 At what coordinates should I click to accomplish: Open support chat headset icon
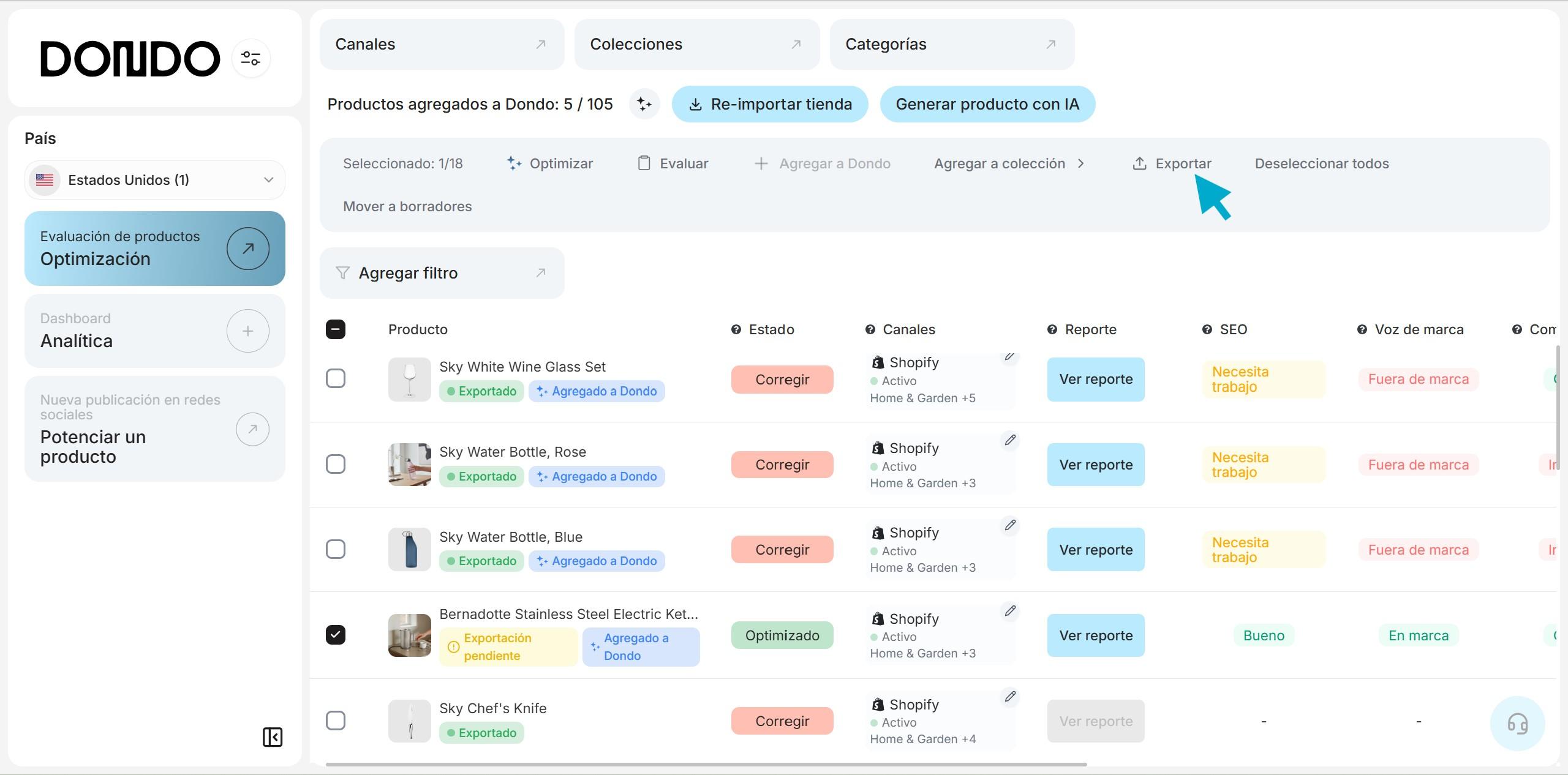coord(1517,724)
